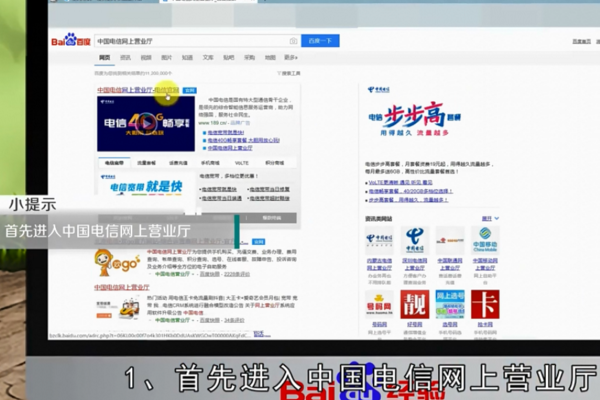
Task: Open the 步步高套餐 link in right panel
Action: click(x=408, y=200)
